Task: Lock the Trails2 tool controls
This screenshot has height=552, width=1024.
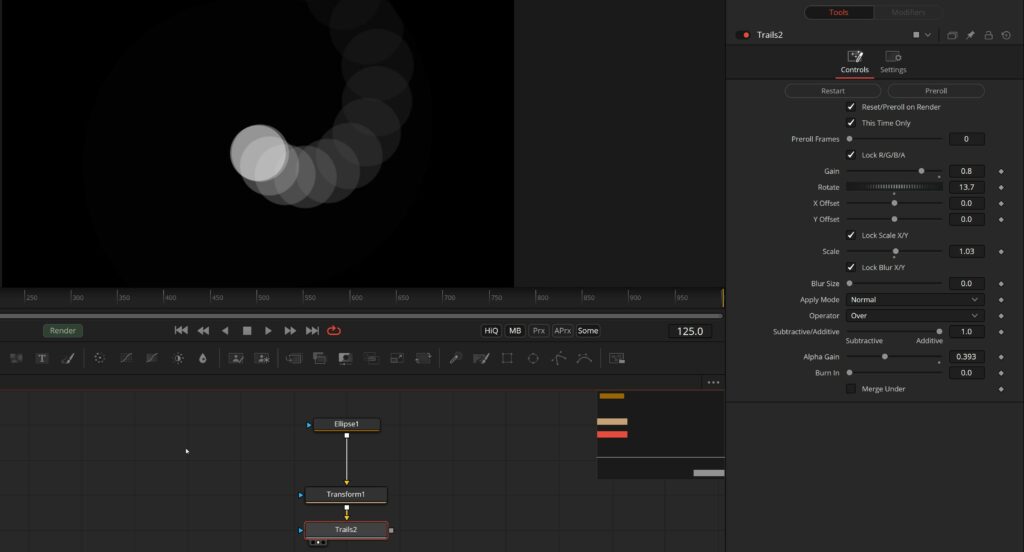Action: pyautogui.click(x=988, y=35)
